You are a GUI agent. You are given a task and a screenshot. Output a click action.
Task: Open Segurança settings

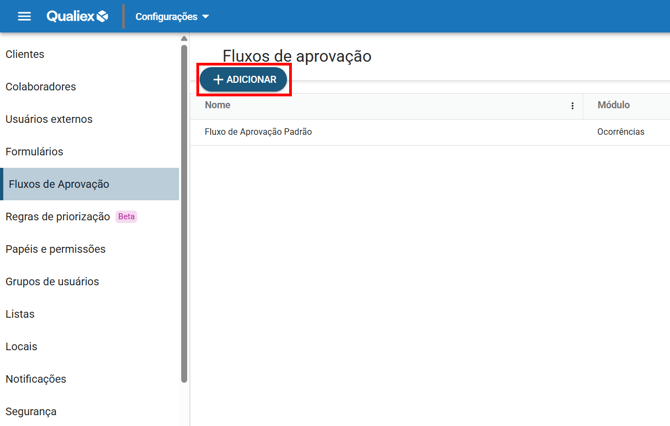click(31, 411)
